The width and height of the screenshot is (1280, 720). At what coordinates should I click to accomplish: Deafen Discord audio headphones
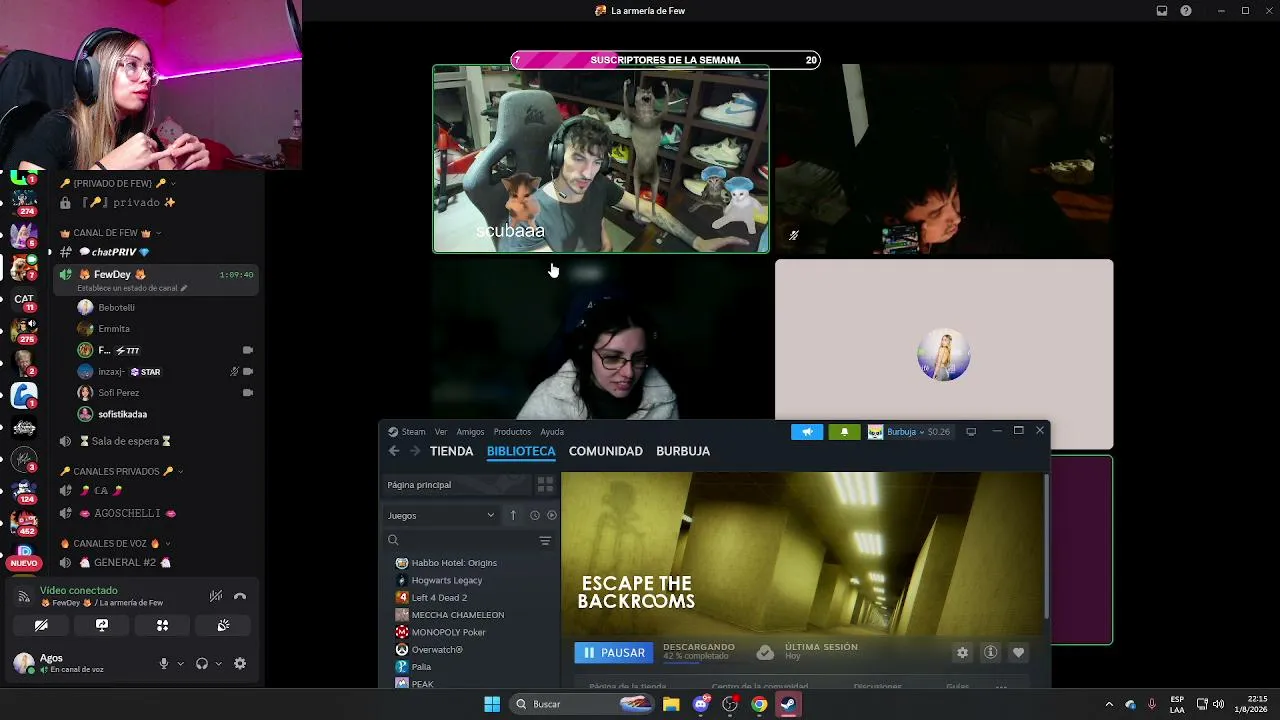[x=202, y=664]
